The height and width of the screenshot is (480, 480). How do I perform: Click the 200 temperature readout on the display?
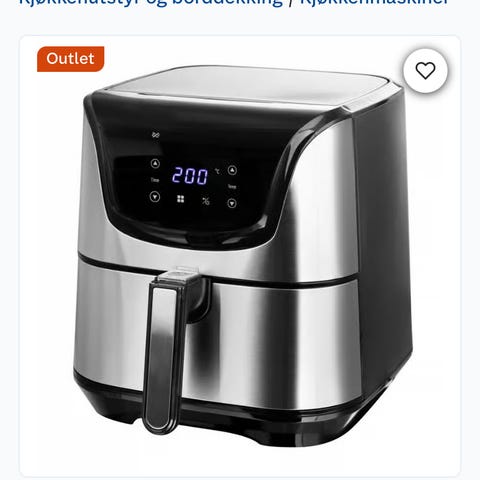(190, 176)
